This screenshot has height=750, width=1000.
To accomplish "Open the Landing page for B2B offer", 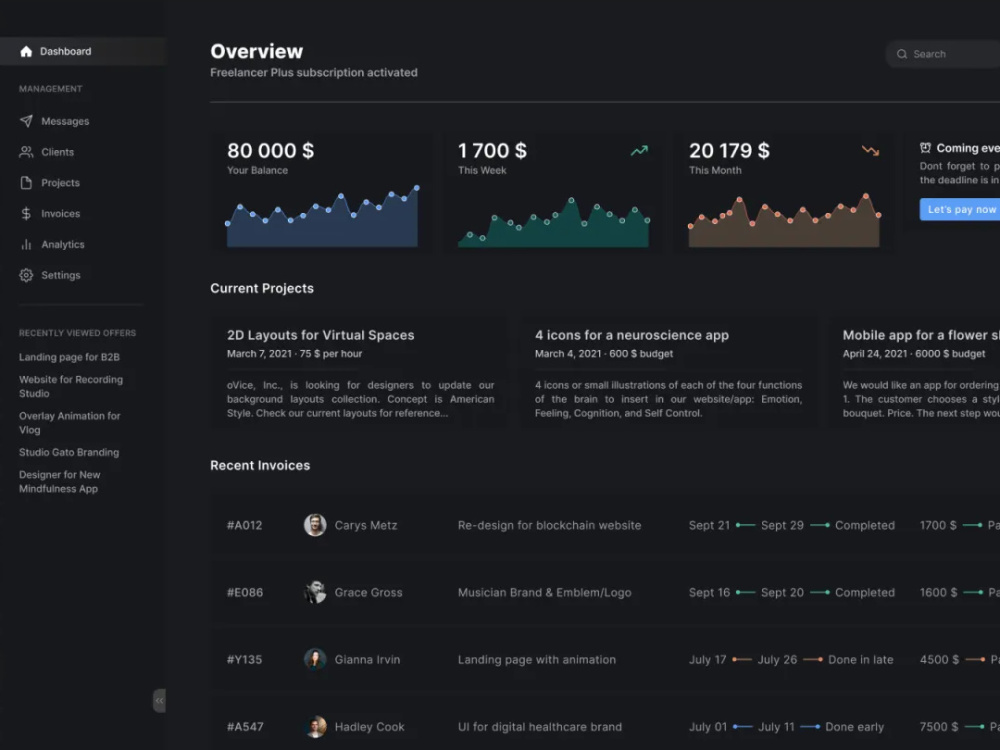I will pos(70,357).
